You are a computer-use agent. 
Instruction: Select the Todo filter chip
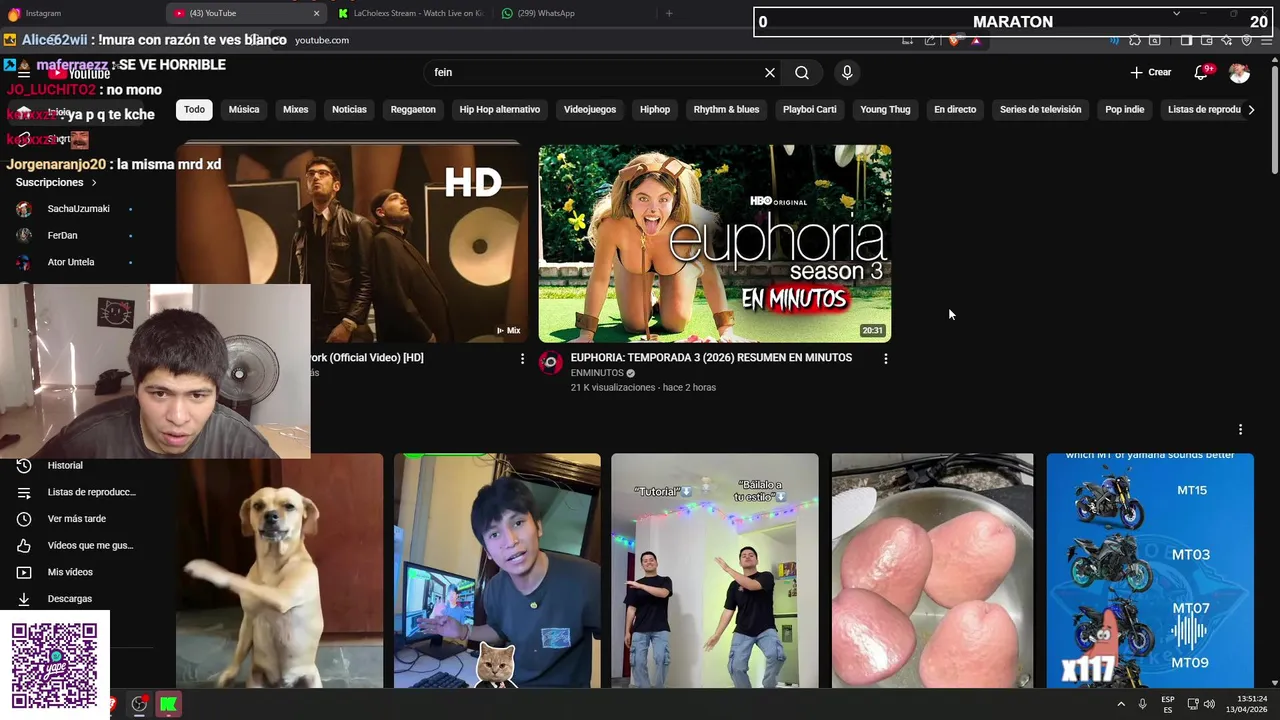pos(194,109)
